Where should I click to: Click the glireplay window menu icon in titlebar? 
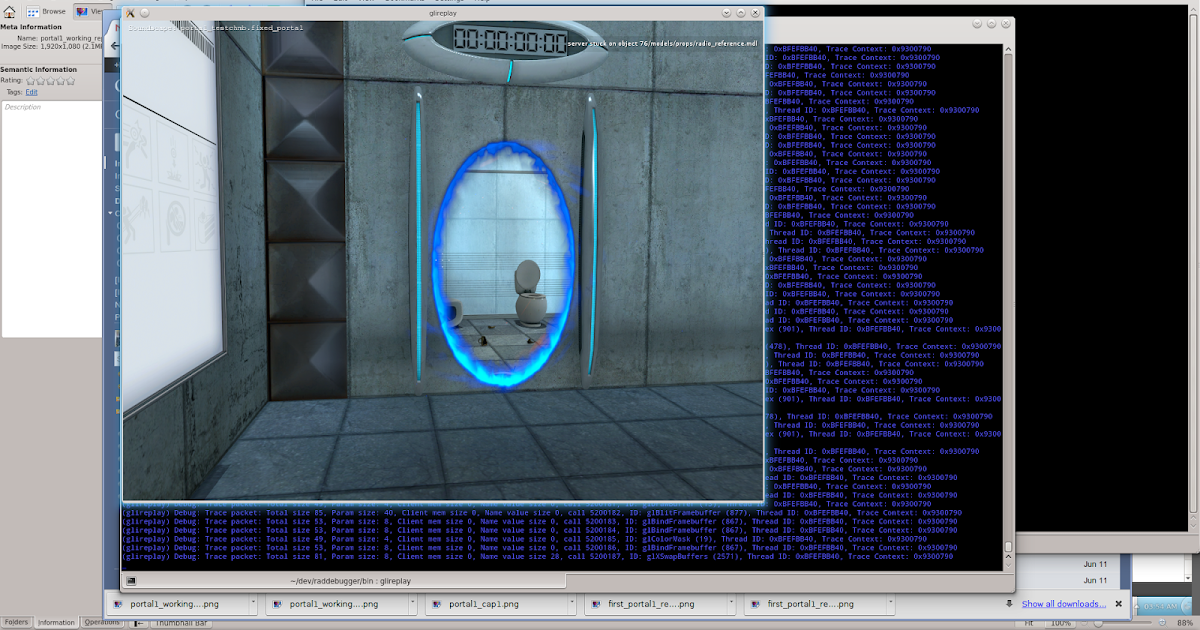(x=130, y=13)
